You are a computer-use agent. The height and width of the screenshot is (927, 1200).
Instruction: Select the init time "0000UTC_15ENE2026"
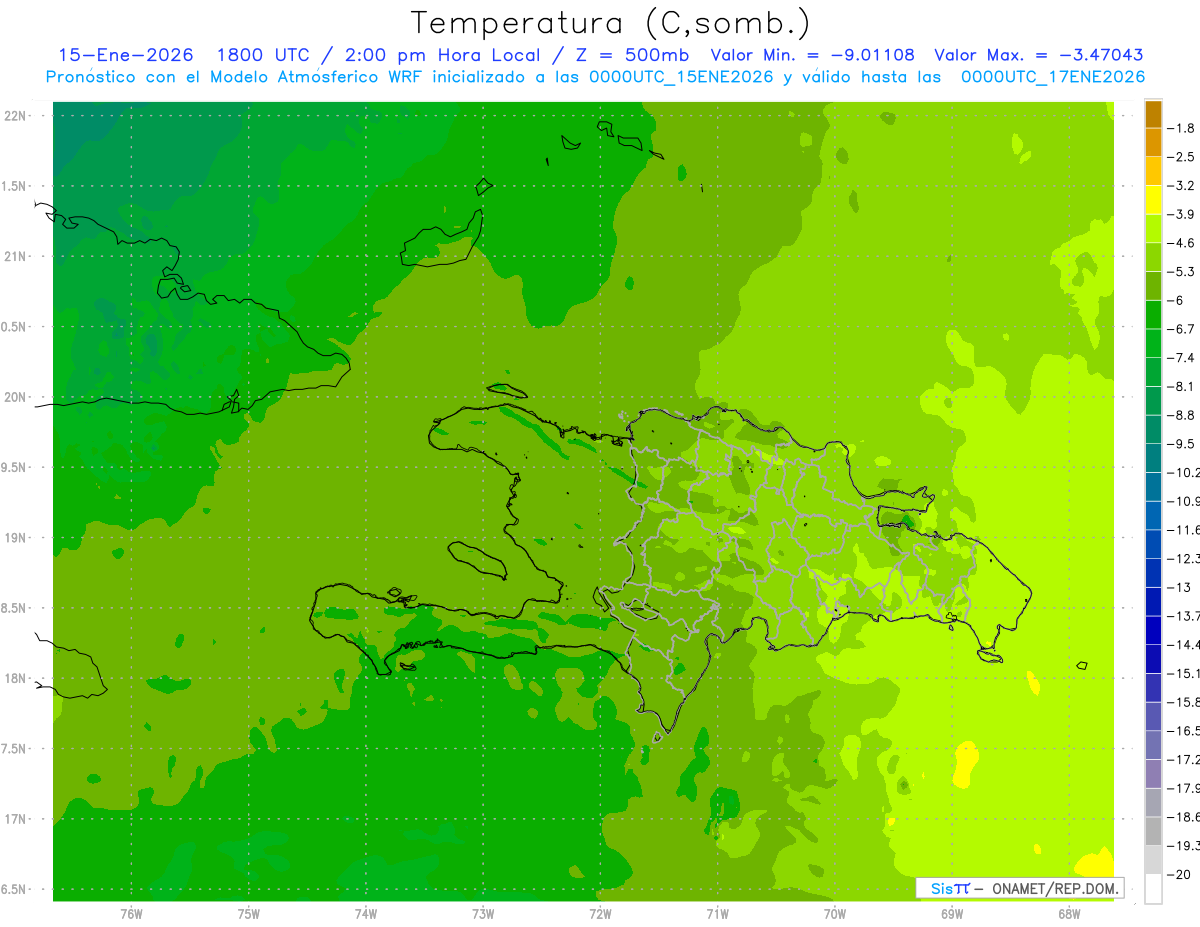point(681,77)
